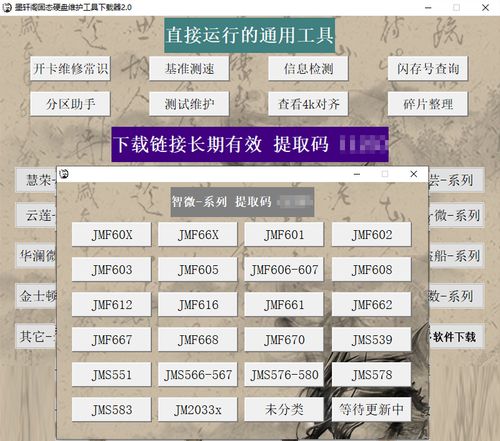Click the JMS576-580 button

tap(284, 374)
